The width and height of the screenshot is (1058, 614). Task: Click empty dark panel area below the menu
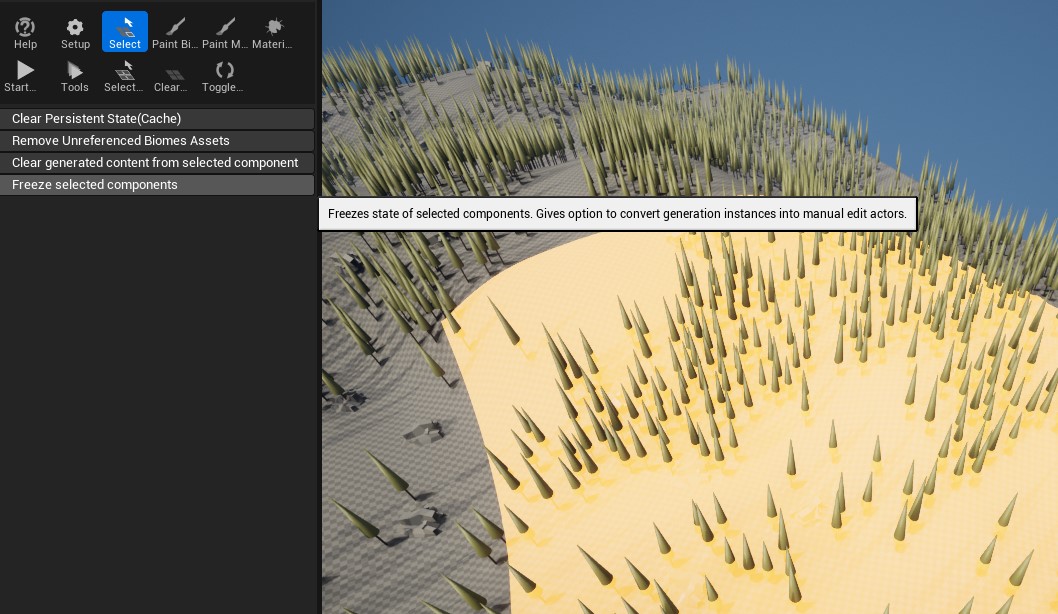[157, 400]
